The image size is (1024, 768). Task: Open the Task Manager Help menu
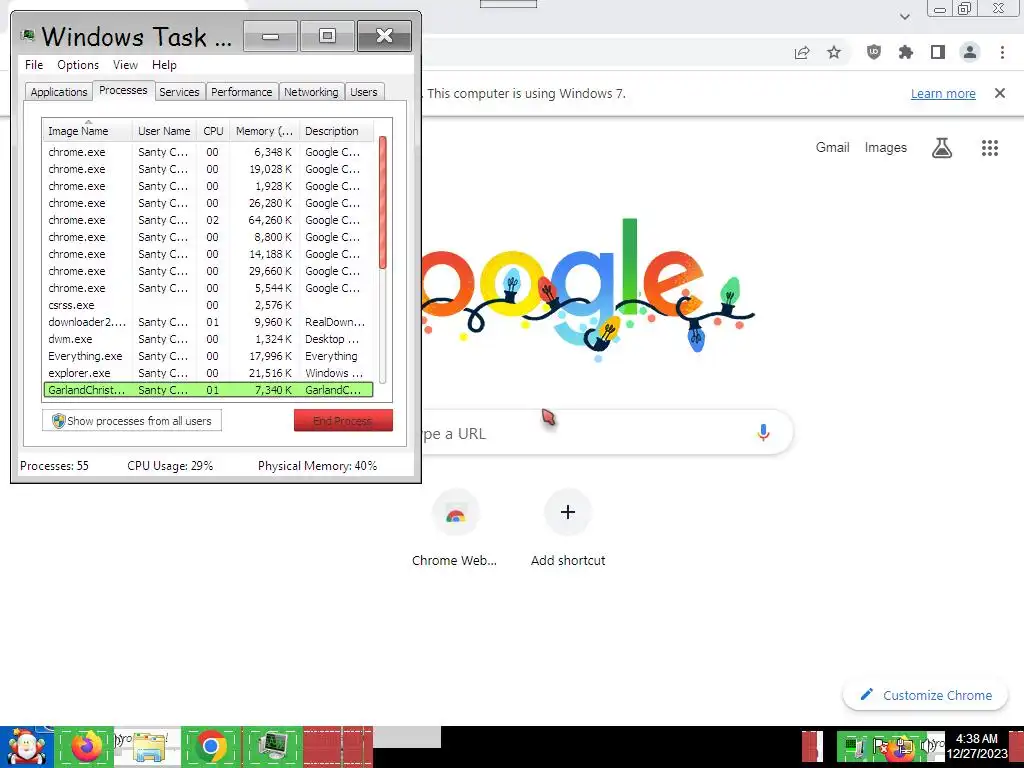(x=164, y=65)
